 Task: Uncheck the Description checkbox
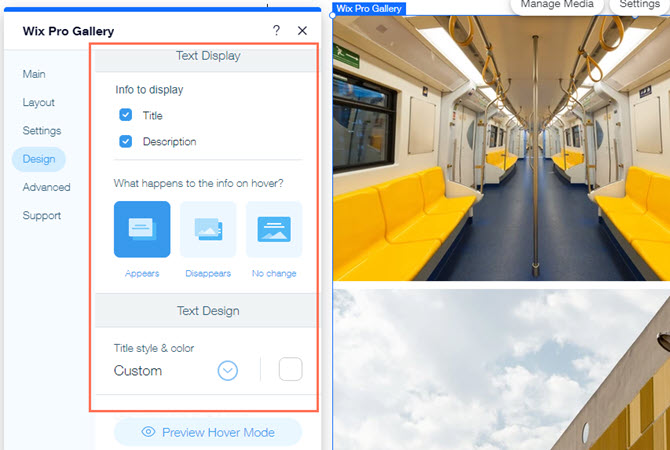coord(126,141)
